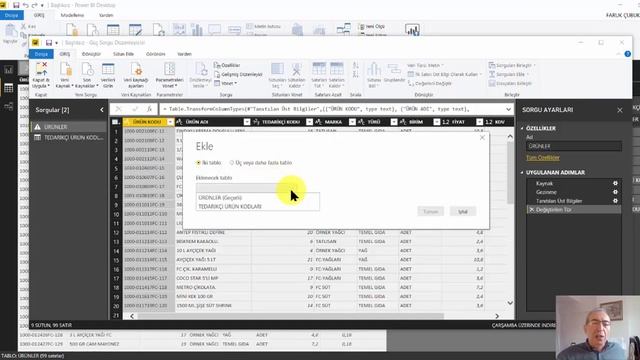Click the Satırları Kaldır icon
Image resolution: width=640 pixels, height=360 pixels.
point(337,69)
